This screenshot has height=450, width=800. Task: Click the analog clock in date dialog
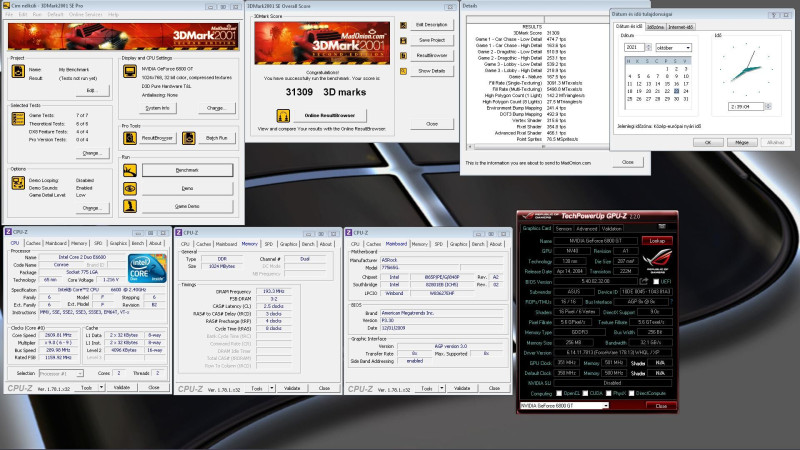(746, 69)
